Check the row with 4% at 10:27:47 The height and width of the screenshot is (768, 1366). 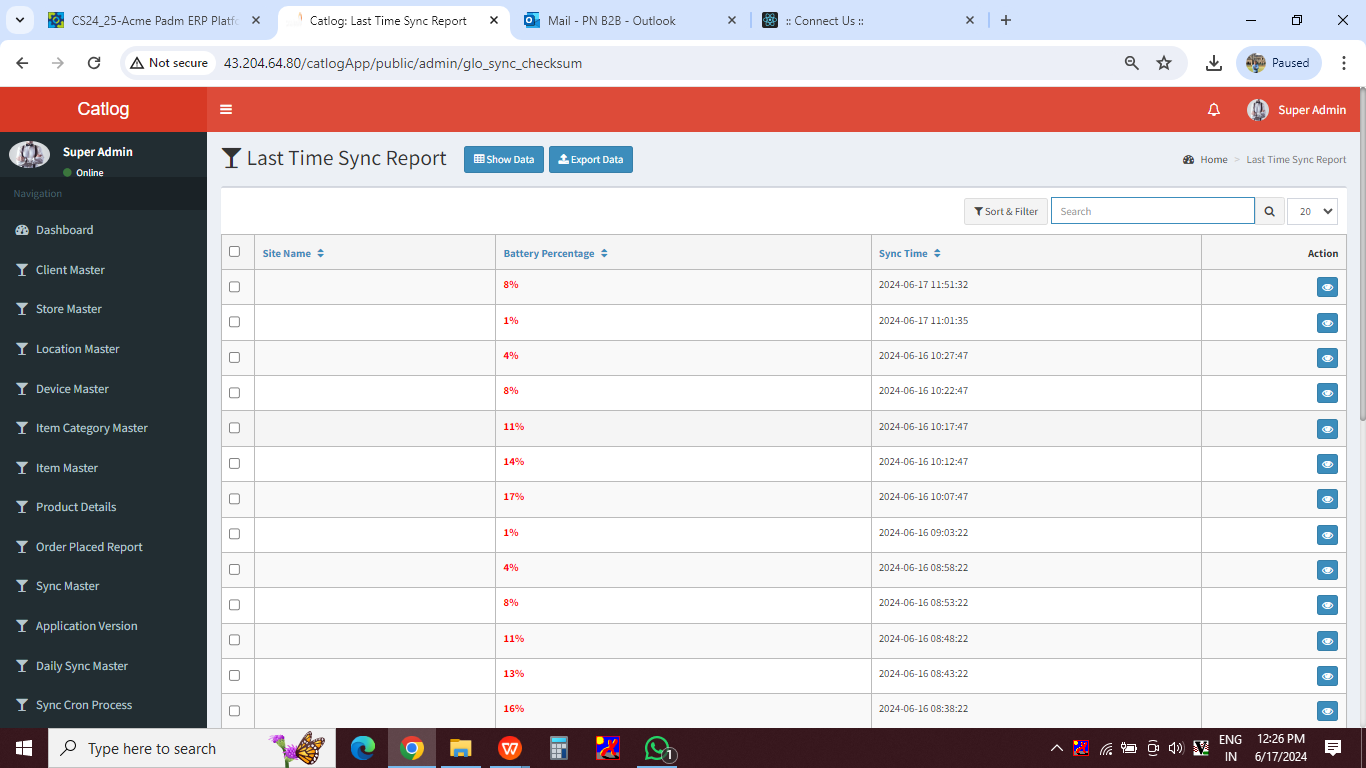[235, 357]
